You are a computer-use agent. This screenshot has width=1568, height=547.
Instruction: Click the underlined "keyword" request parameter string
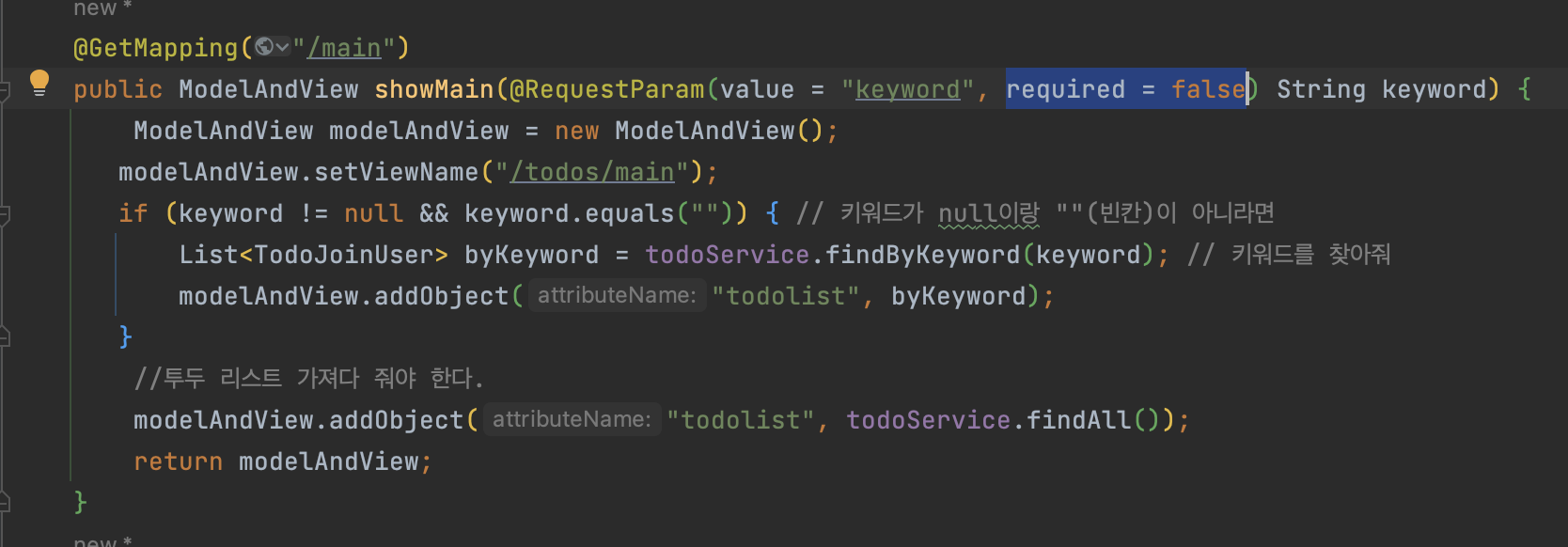908,89
